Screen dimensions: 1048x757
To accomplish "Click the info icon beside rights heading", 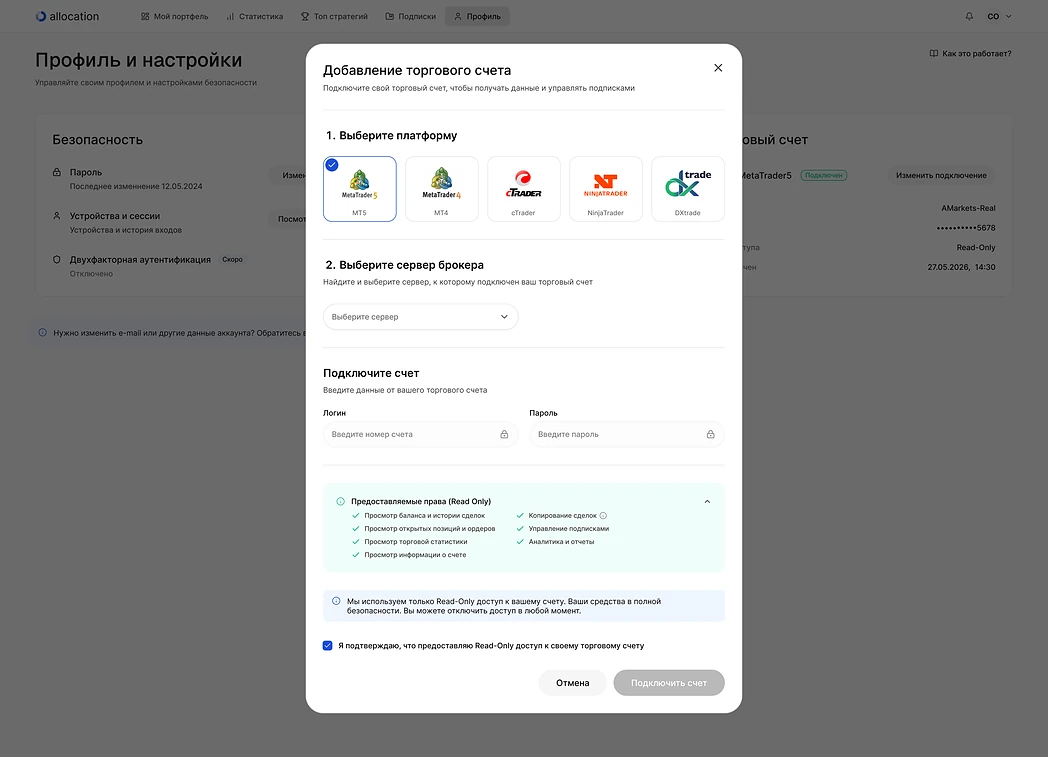I will tap(340, 501).
